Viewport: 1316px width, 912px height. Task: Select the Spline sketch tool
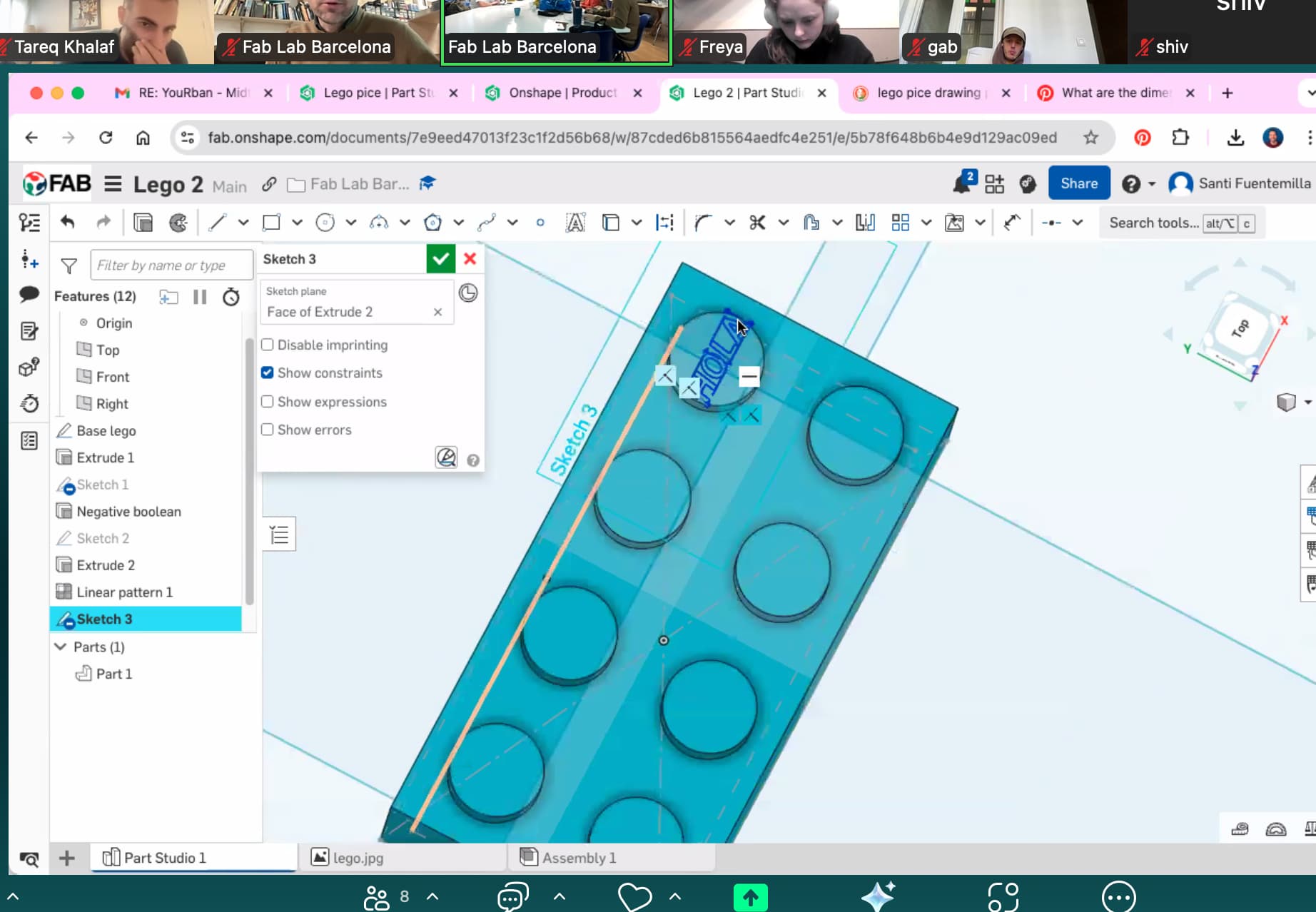point(487,223)
